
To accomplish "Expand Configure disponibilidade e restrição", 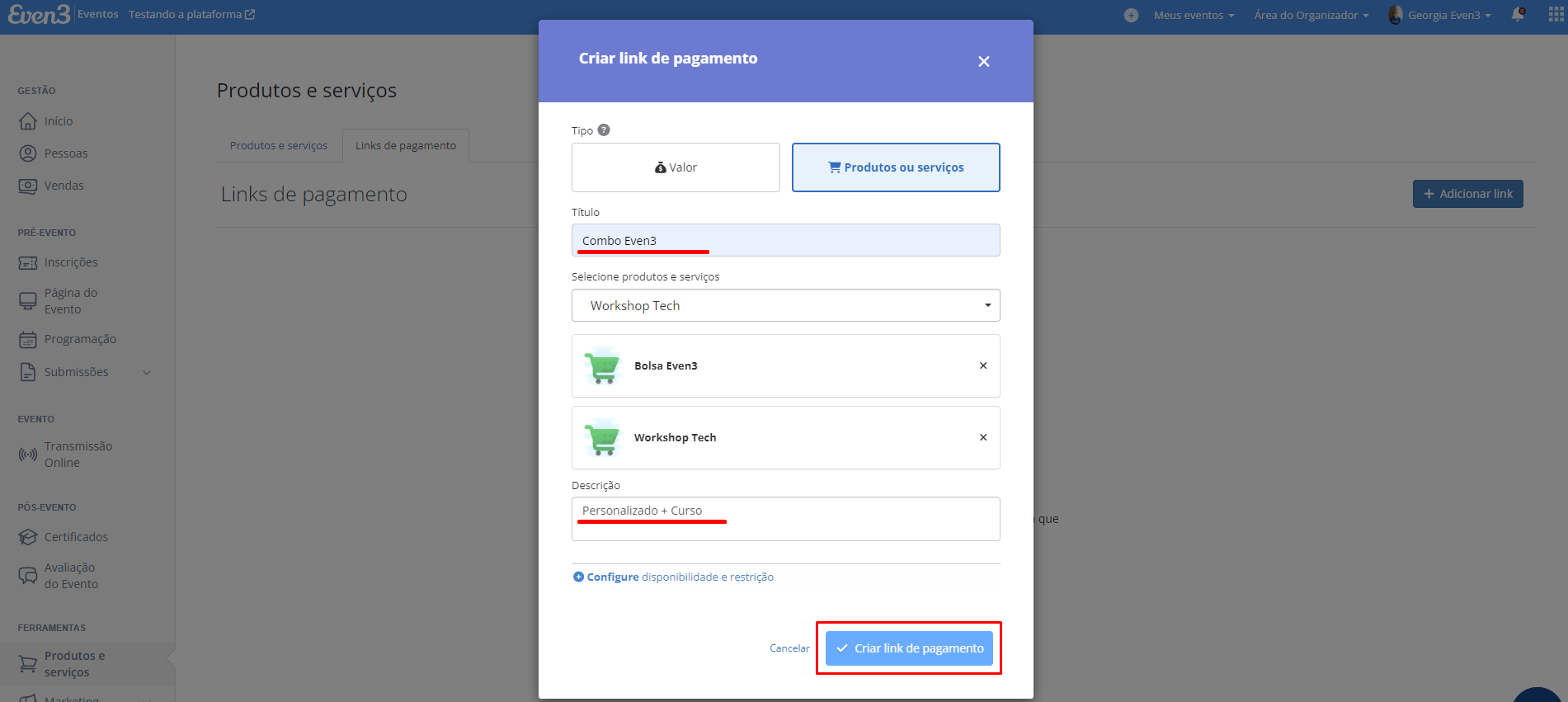I will (673, 577).
